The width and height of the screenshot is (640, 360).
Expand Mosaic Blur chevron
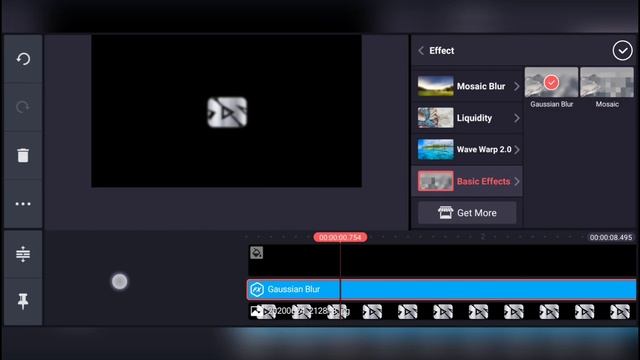coord(517,86)
